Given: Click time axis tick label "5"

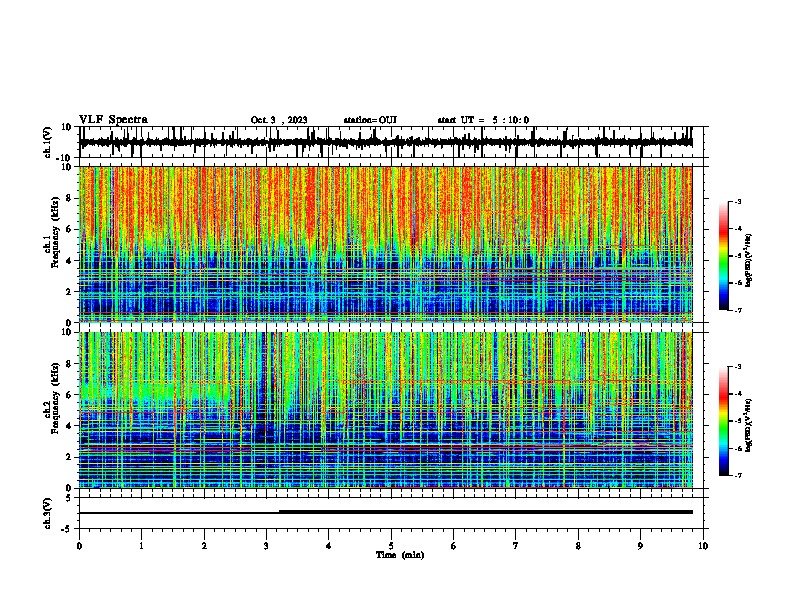Looking at the screenshot, I should point(391,546).
